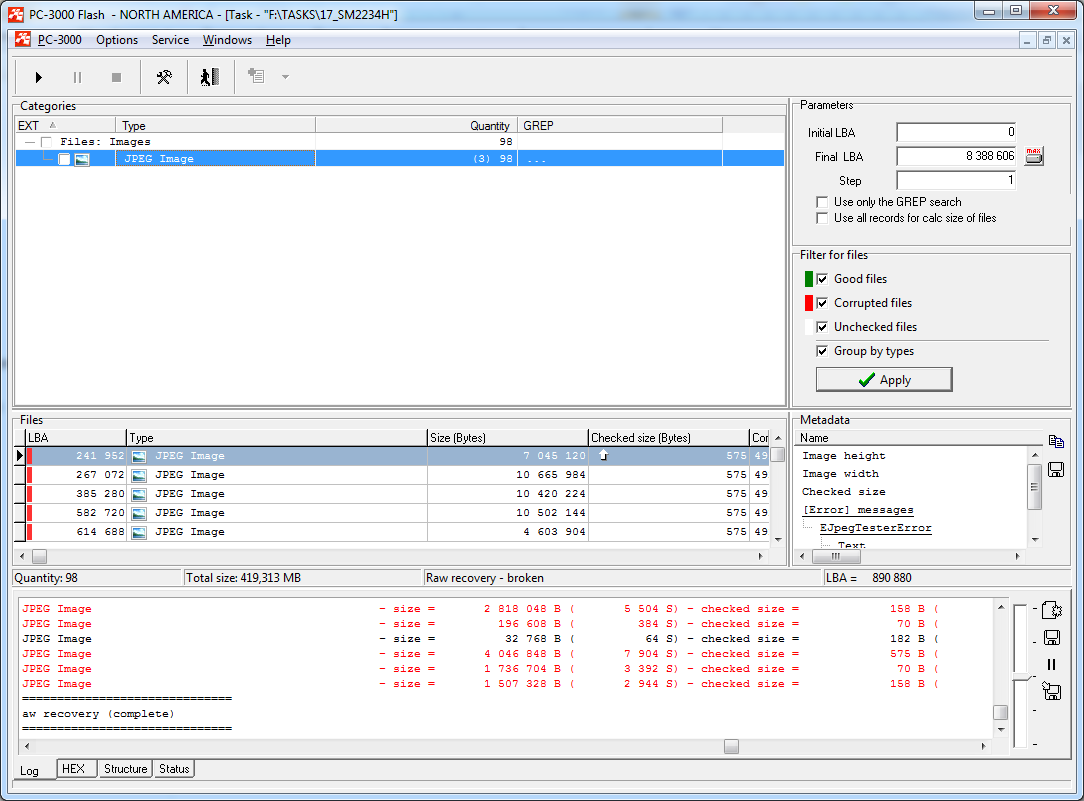Screen dimensions: 1084x801
Task: Enable Use only the GREP search
Action: point(823,202)
